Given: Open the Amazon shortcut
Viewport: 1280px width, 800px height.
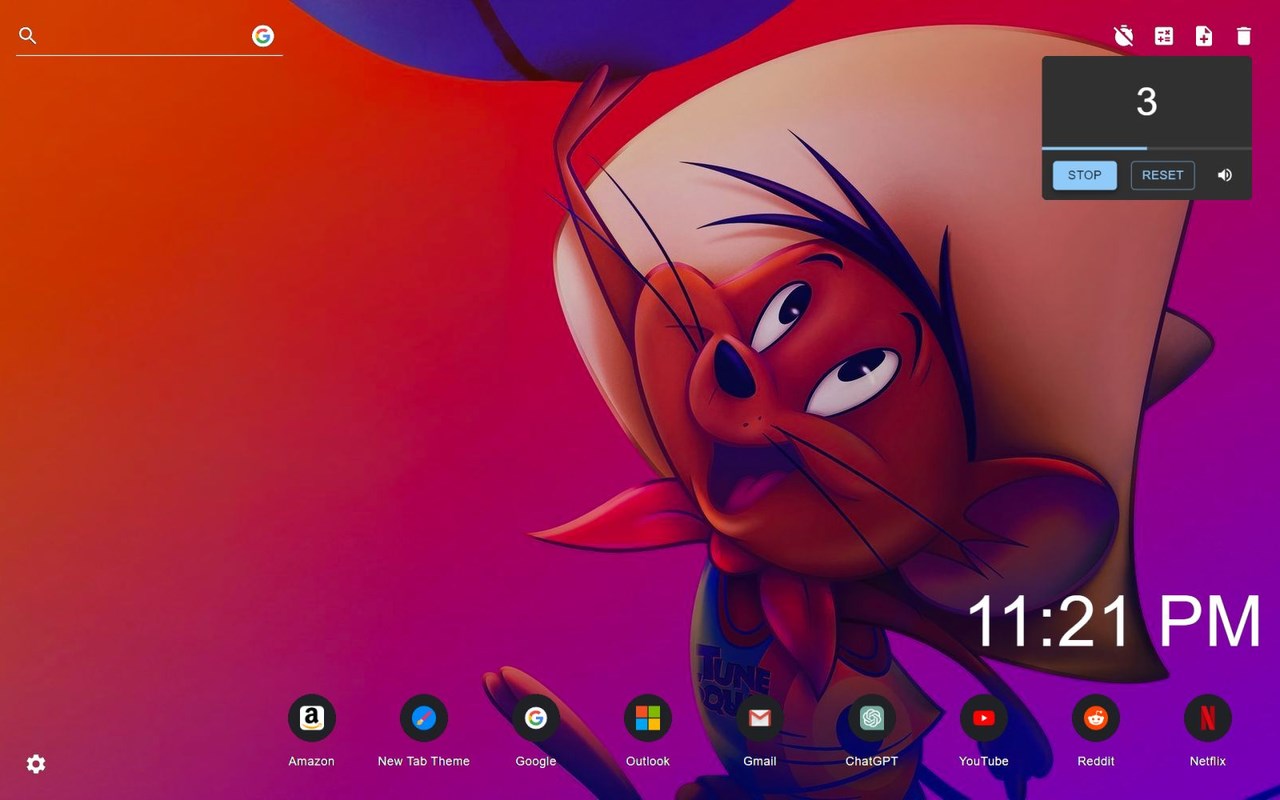Looking at the screenshot, I should click(312, 731).
